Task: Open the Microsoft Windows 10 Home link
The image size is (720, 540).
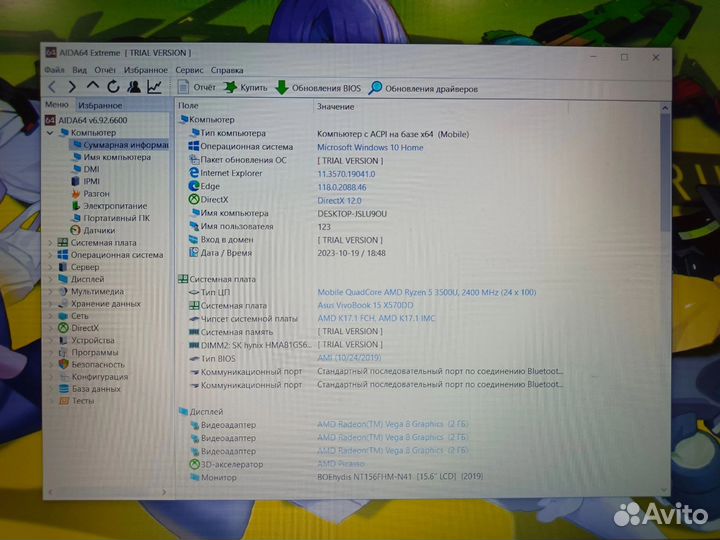Action: (x=370, y=147)
